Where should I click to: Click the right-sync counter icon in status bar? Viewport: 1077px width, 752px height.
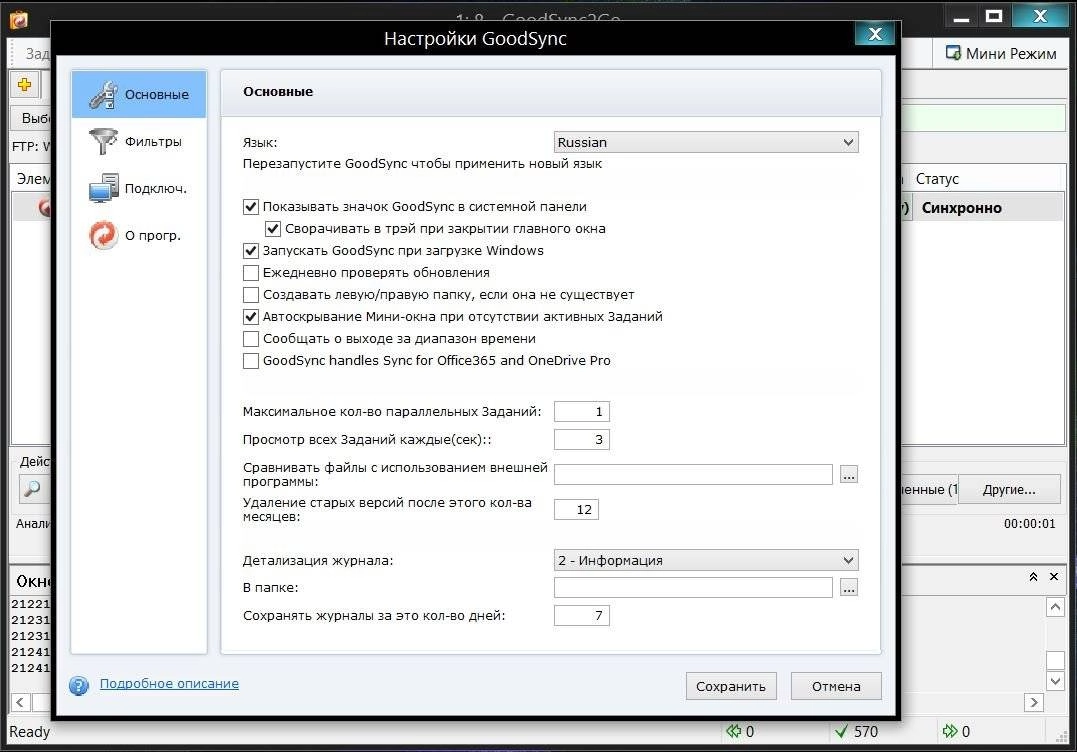(x=950, y=731)
